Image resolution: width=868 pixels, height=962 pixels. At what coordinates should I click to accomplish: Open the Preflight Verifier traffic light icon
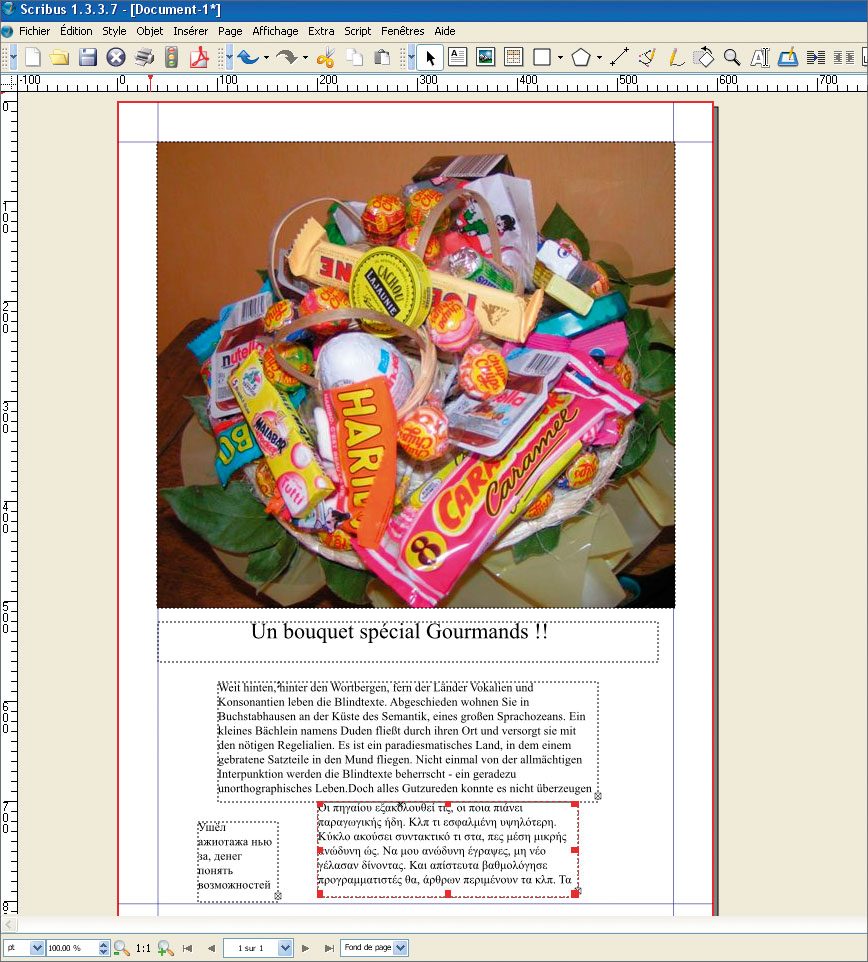tap(172, 57)
